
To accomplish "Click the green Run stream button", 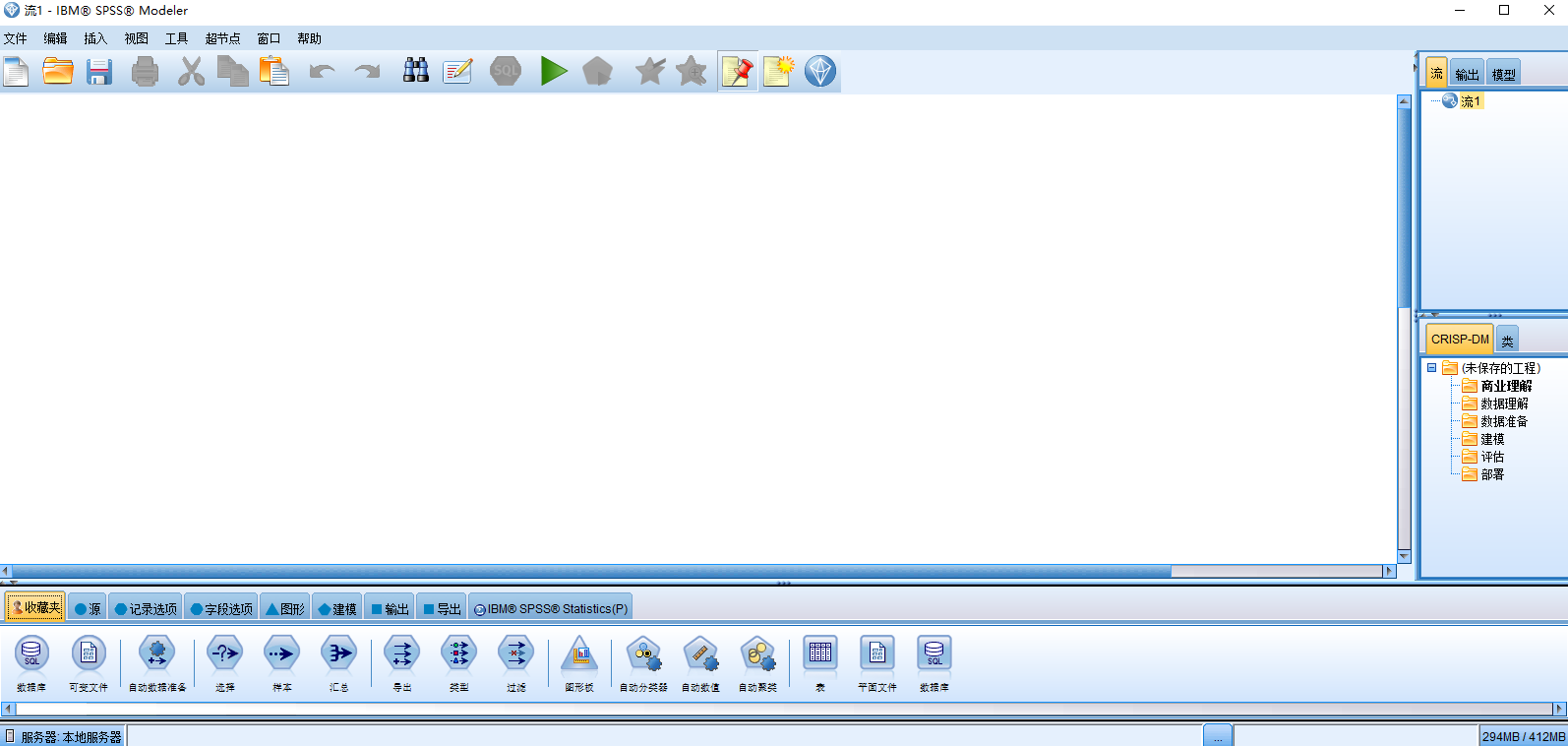I will [x=554, y=71].
